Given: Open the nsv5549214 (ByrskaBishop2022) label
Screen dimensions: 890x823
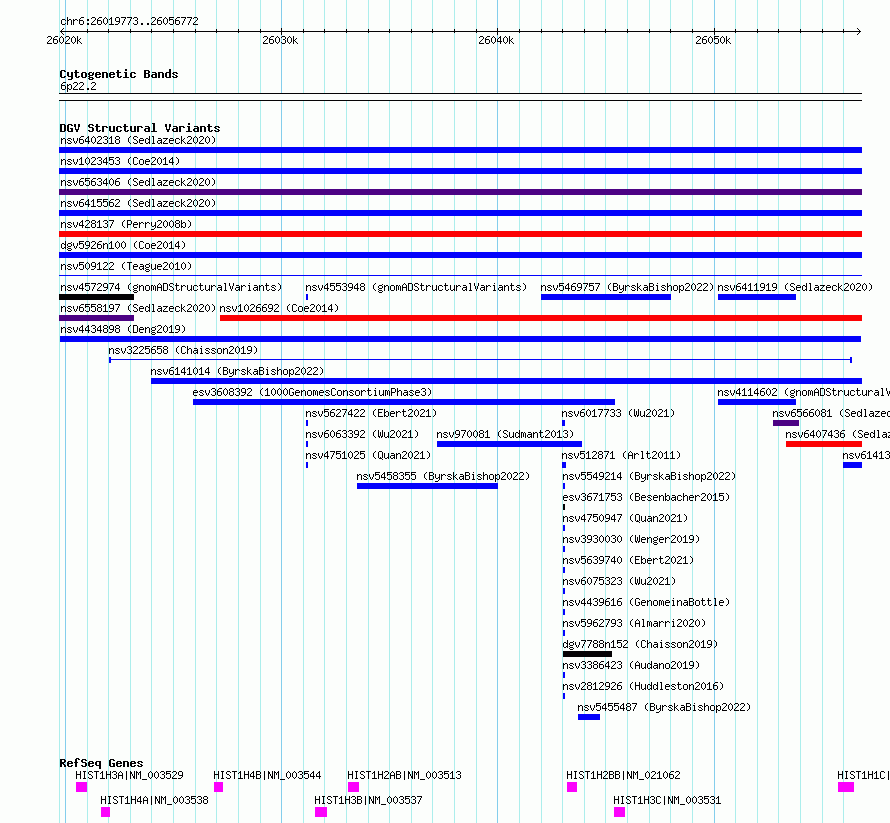Looking at the screenshot, I should click(649, 476).
